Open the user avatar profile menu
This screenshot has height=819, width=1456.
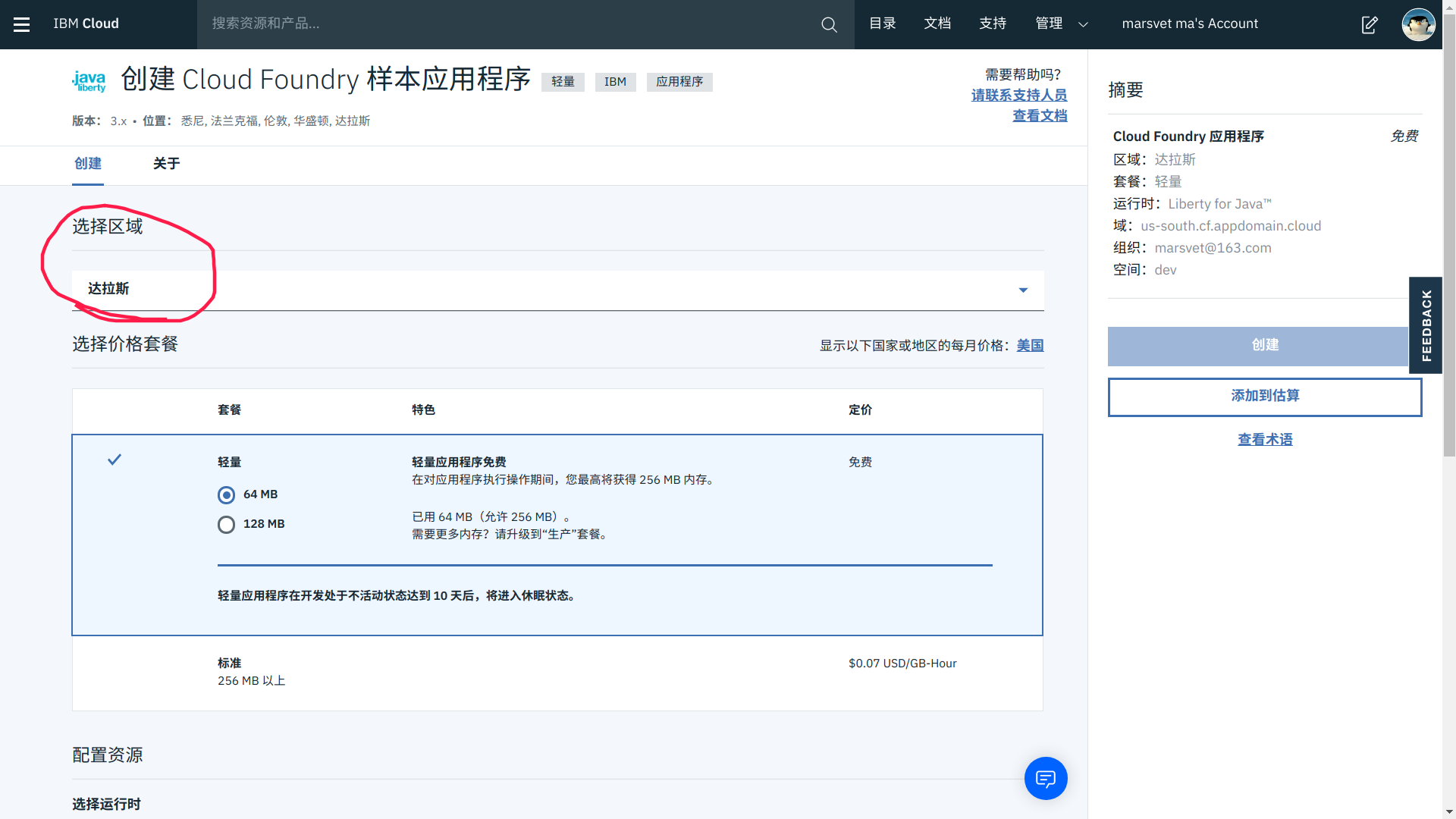(x=1418, y=24)
